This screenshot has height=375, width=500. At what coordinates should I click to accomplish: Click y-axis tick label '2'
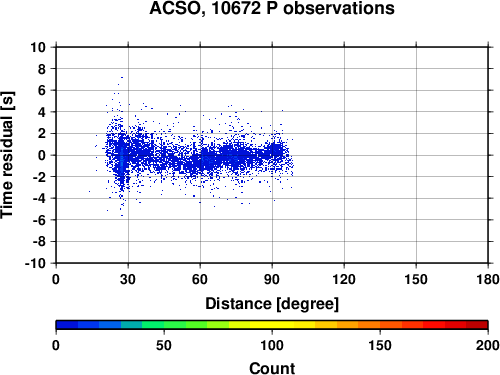coord(42,134)
